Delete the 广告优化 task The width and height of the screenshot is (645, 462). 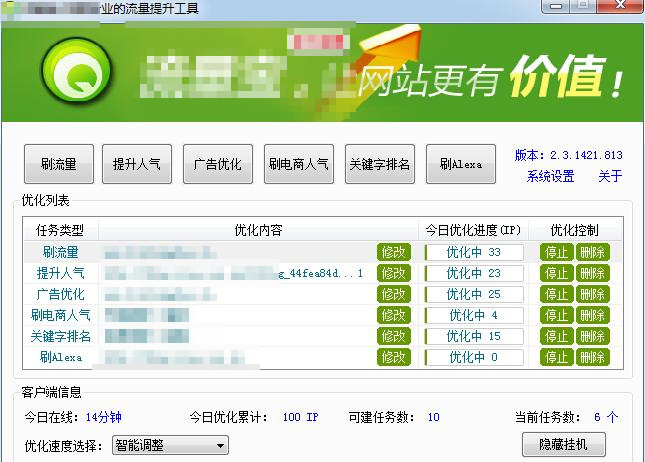point(592,294)
